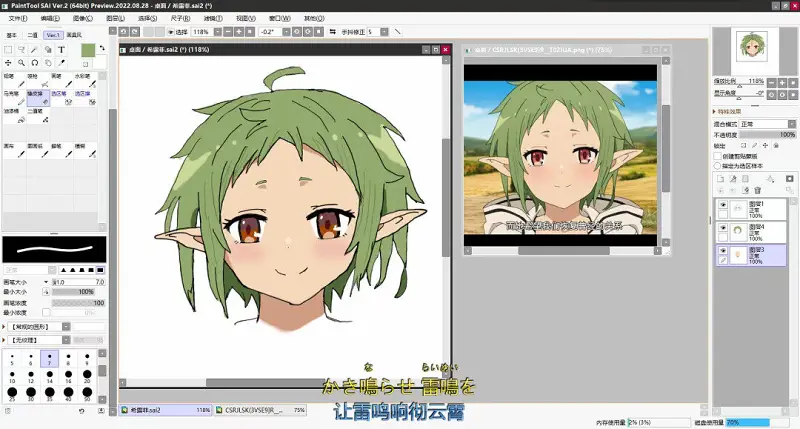Hide layer 图层1 via eye icon
Viewport: 800px width, 429px height.
(723, 205)
